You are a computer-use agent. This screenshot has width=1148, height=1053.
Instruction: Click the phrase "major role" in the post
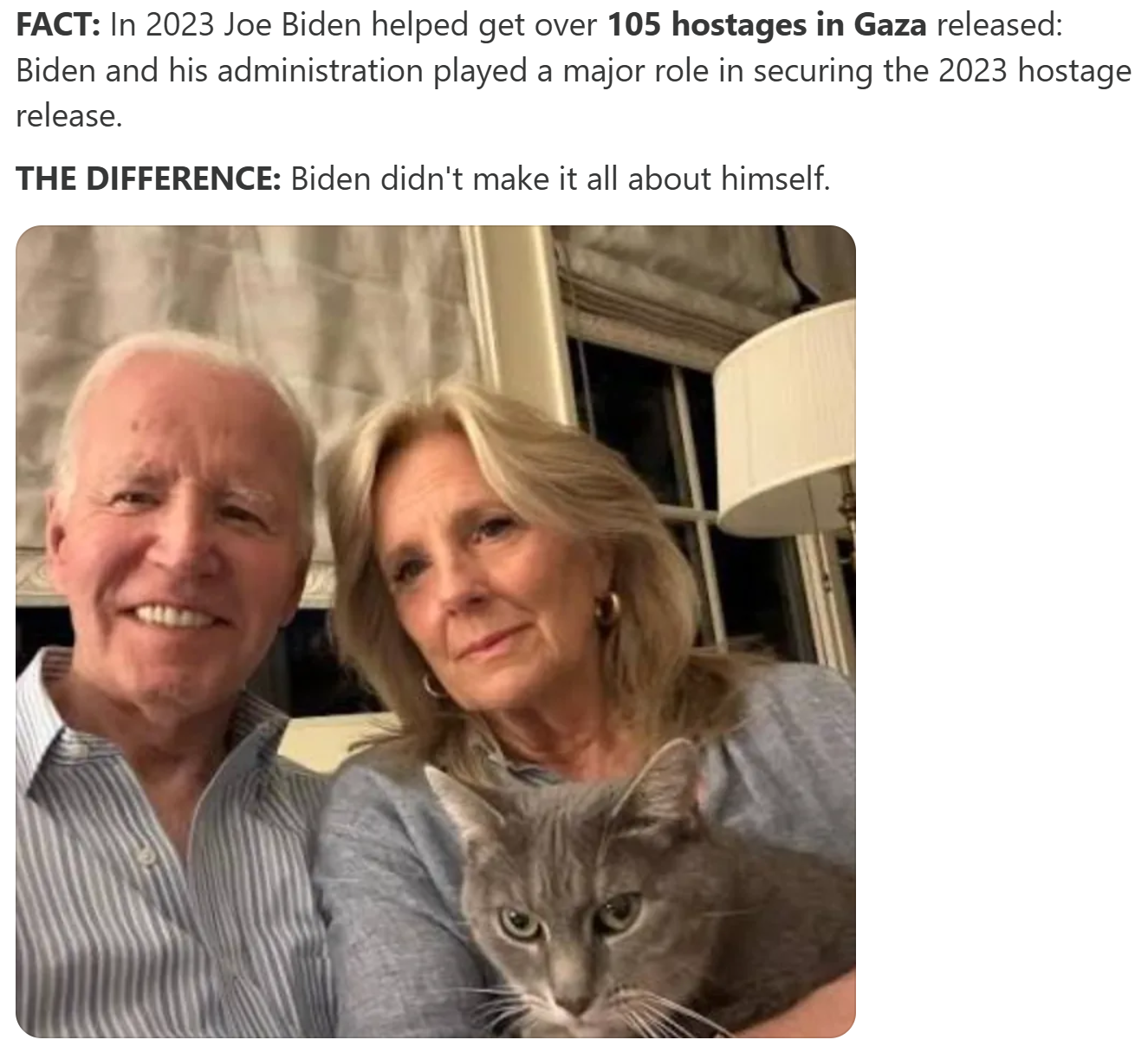(624, 70)
